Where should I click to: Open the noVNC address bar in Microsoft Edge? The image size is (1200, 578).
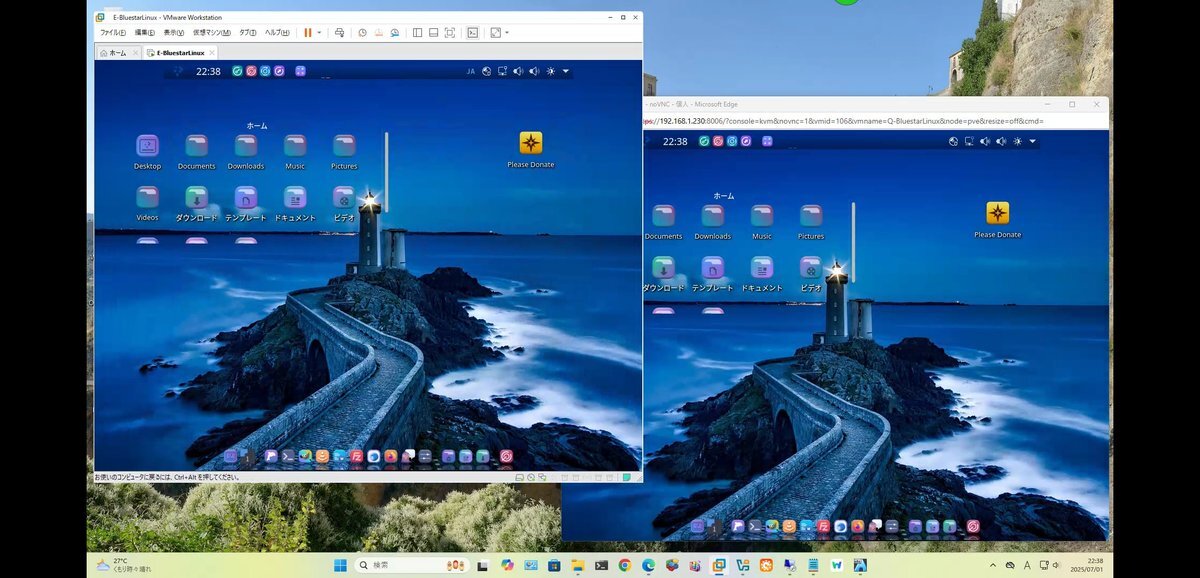(x=876, y=121)
